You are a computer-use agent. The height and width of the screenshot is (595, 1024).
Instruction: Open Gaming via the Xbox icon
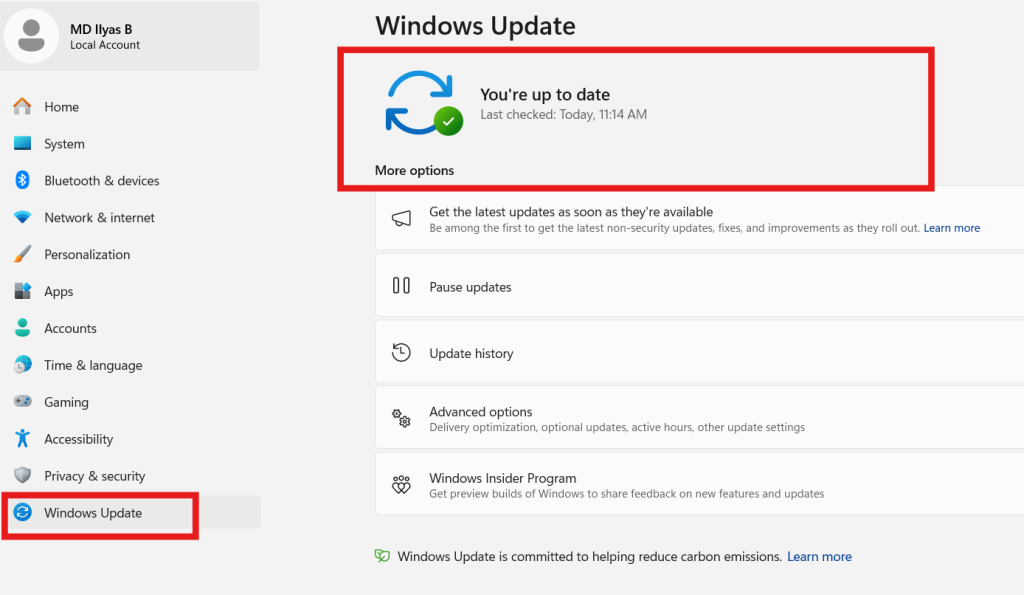[20, 401]
